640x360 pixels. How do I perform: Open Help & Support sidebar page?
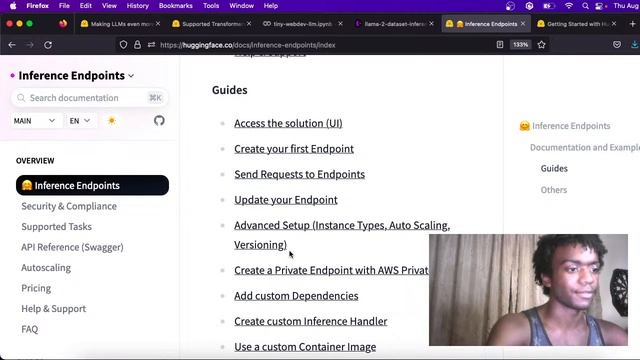coord(53,309)
